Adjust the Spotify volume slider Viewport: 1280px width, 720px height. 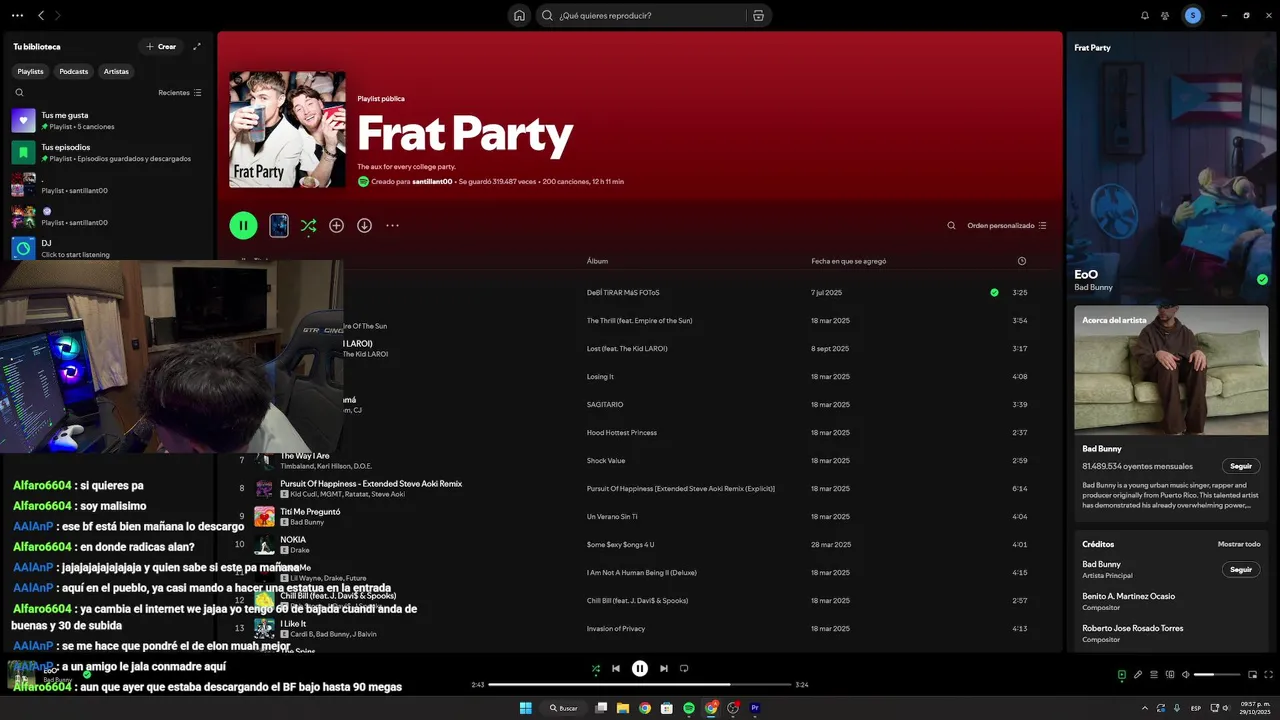pos(1217,675)
